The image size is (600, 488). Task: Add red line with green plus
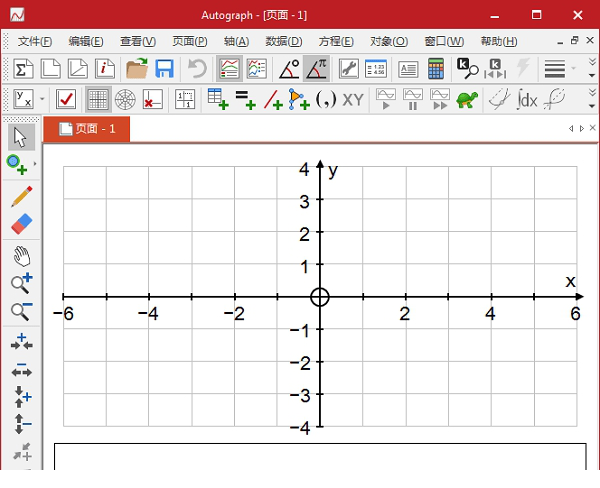(273, 100)
